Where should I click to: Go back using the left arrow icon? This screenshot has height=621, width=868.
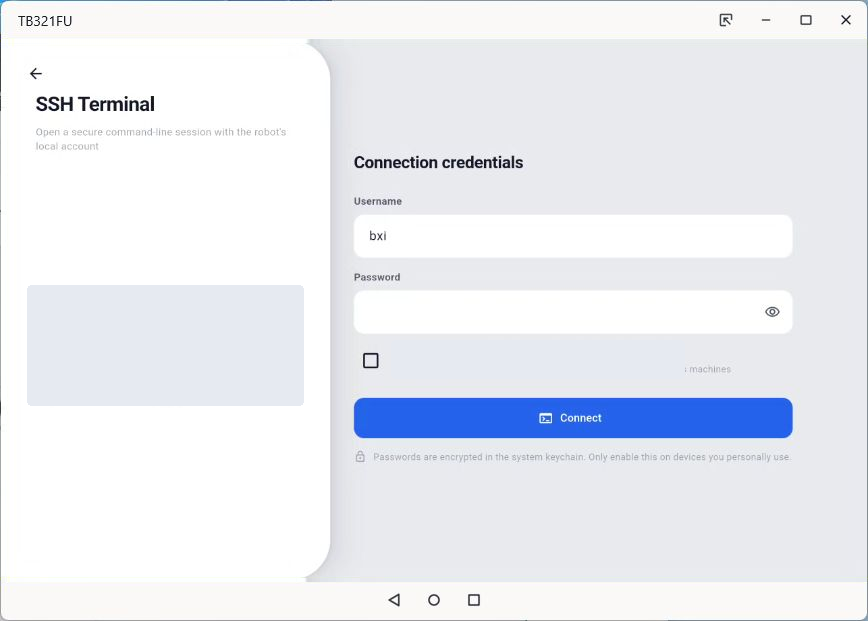coord(36,74)
